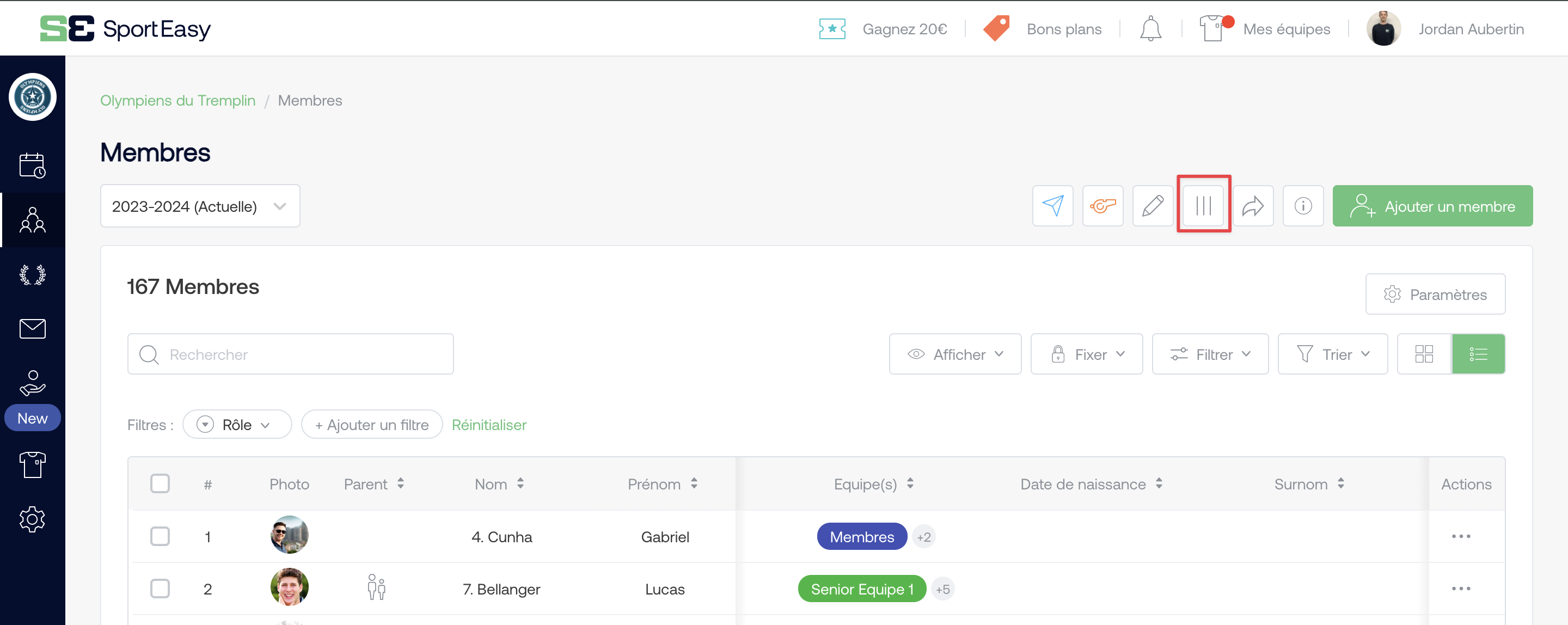Open the Paramètres button
Screen dimensions: 1568x625
tap(1435, 294)
